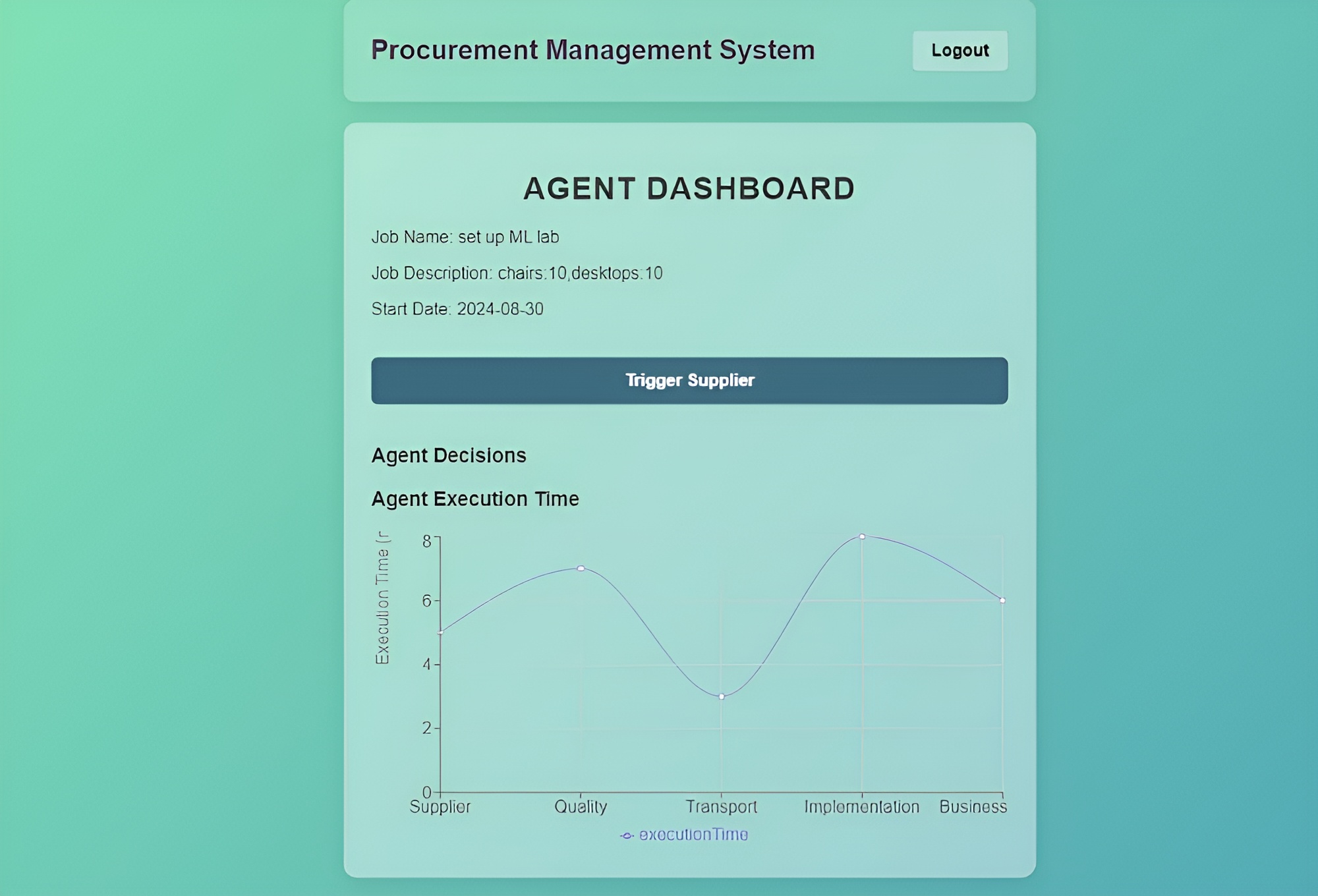This screenshot has width=1318, height=896.
Task: Click the Business x-axis label
Action: pyautogui.click(x=973, y=806)
